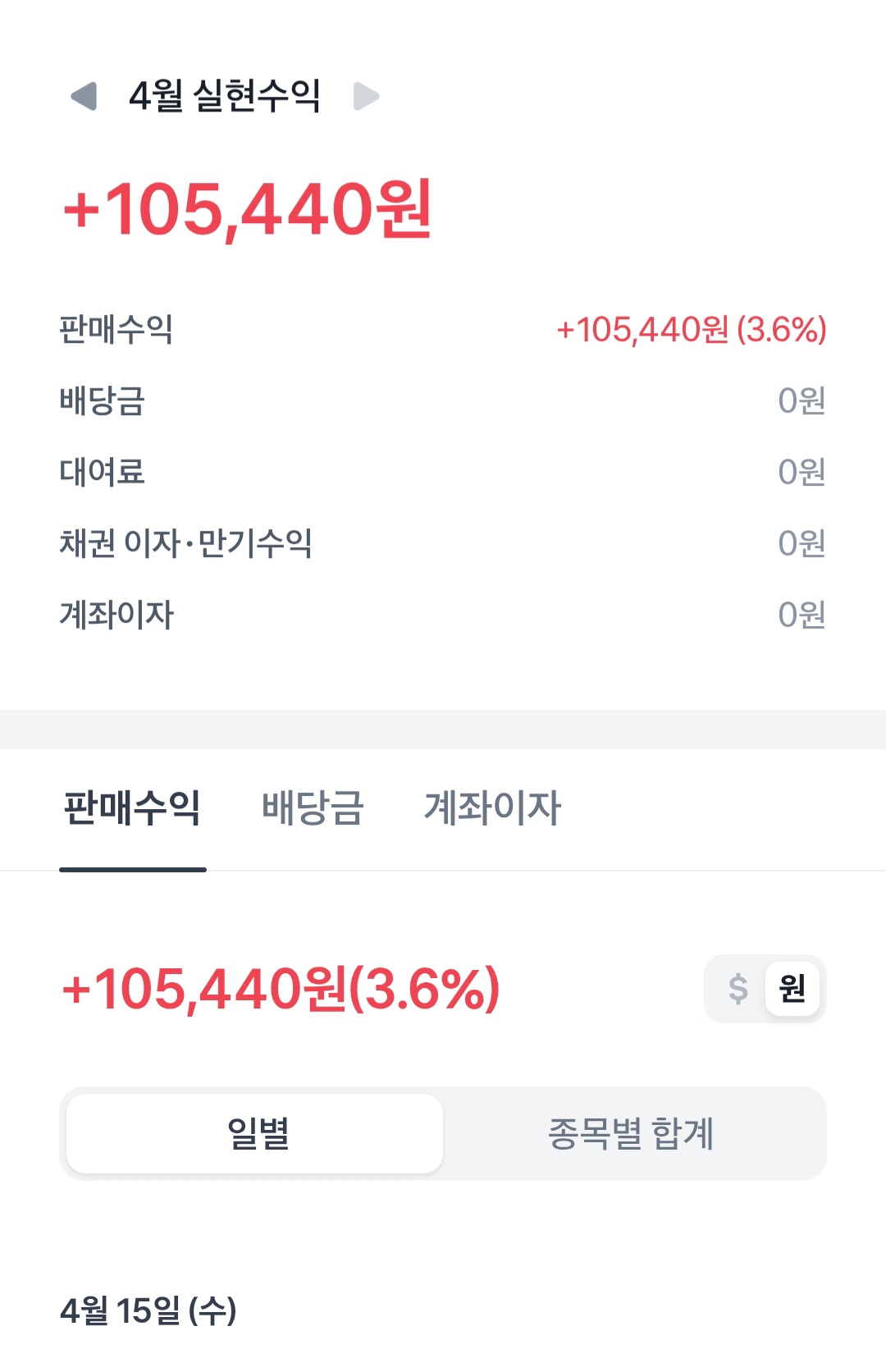Image resolution: width=886 pixels, height=1372 pixels.
Task: Tap the 4월 15일 (수) date header
Action: click(x=148, y=1310)
